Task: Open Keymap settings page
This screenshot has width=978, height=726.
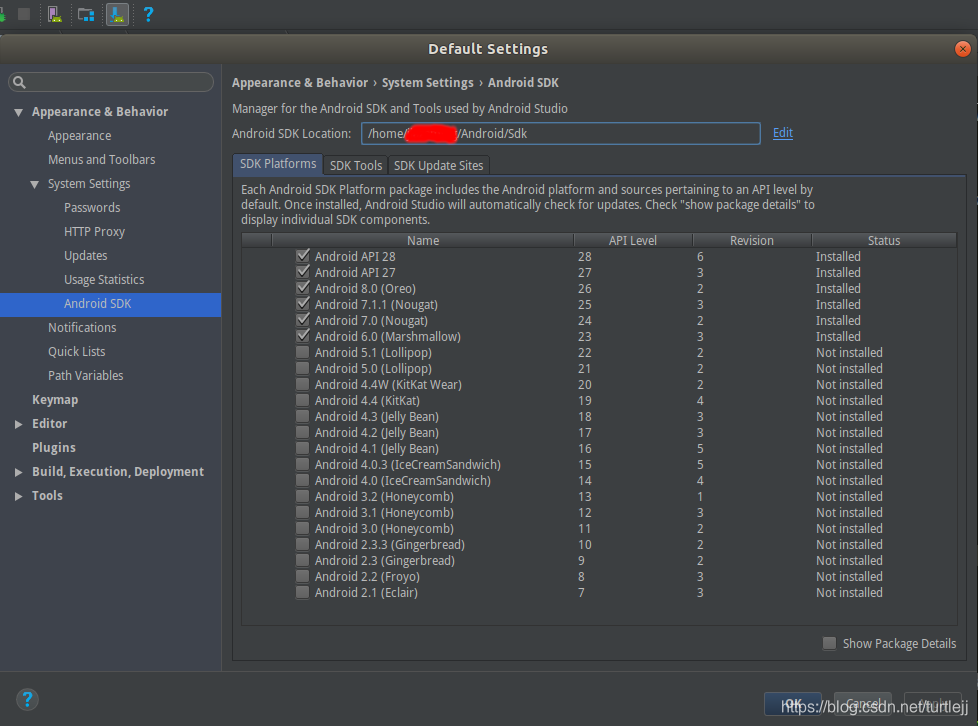Action: click(x=55, y=400)
